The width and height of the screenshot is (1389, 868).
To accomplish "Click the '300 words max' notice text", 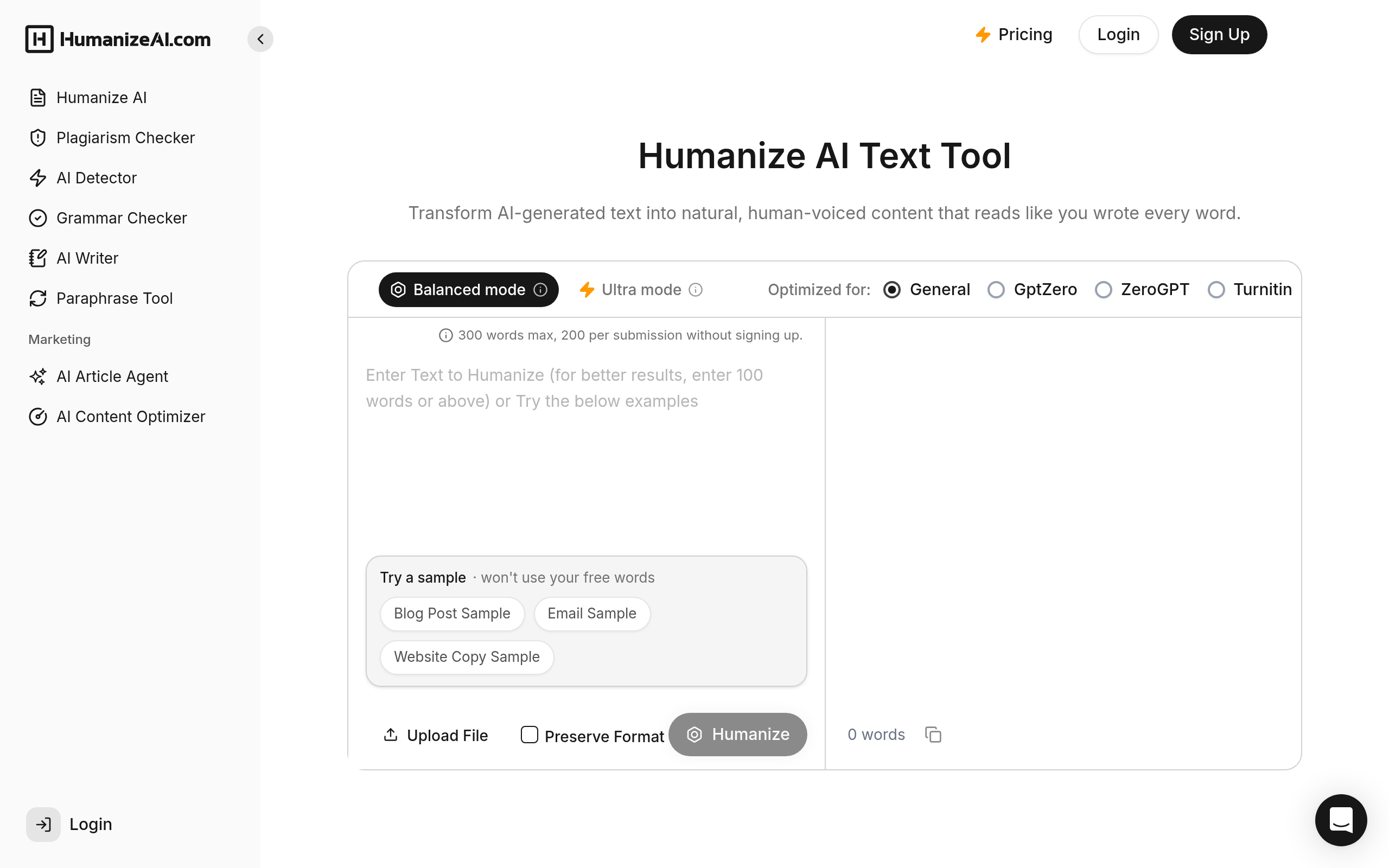I will click(x=629, y=335).
